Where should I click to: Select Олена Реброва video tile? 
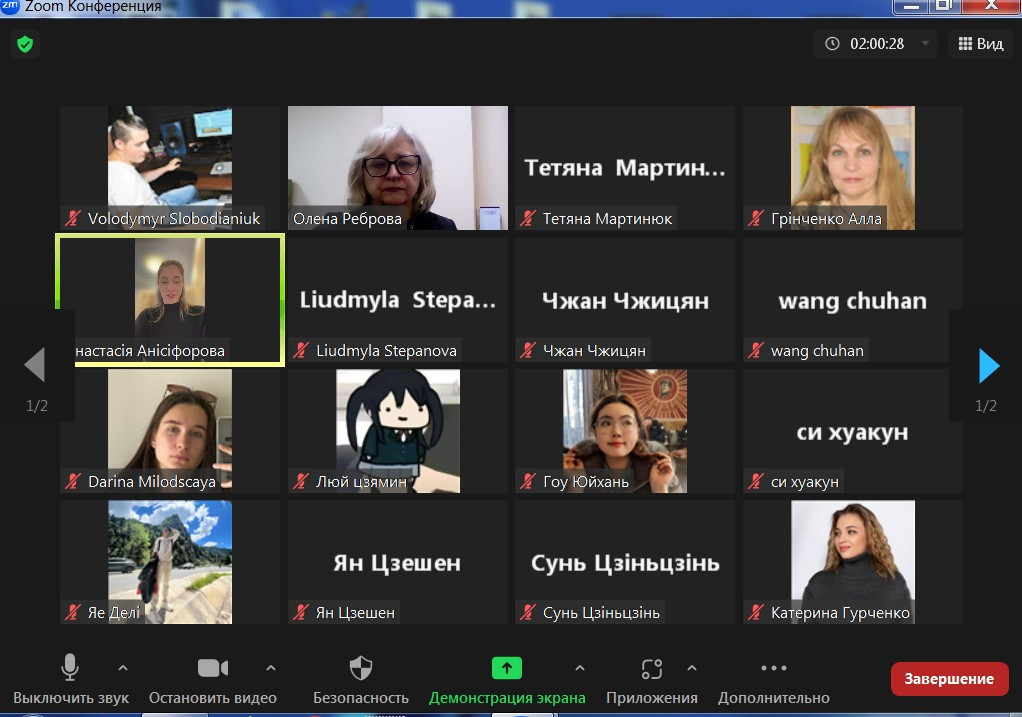point(398,168)
